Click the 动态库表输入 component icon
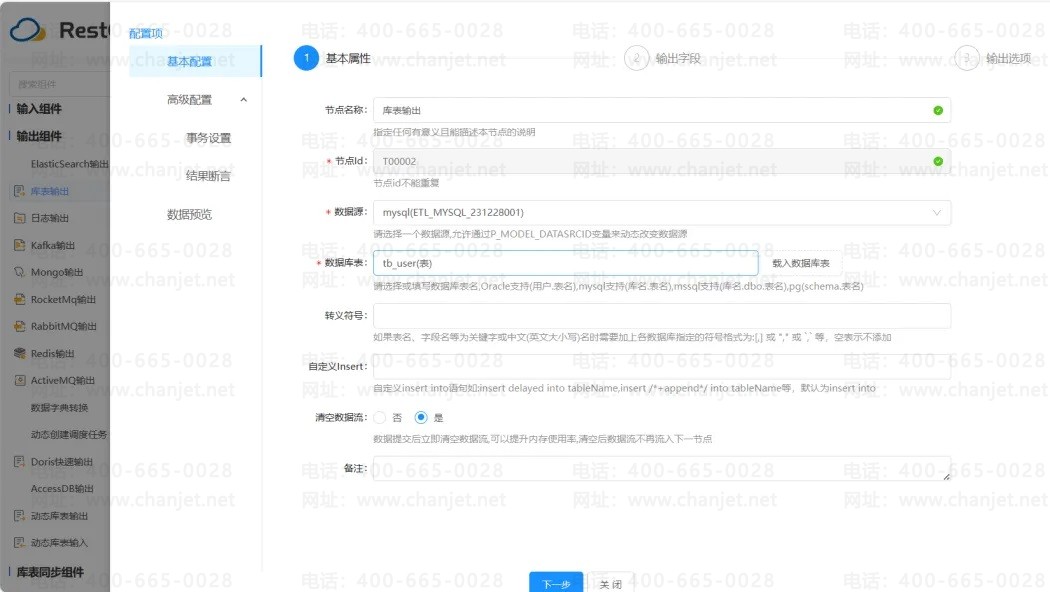The width and height of the screenshot is (1050, 592). point(19,542)
